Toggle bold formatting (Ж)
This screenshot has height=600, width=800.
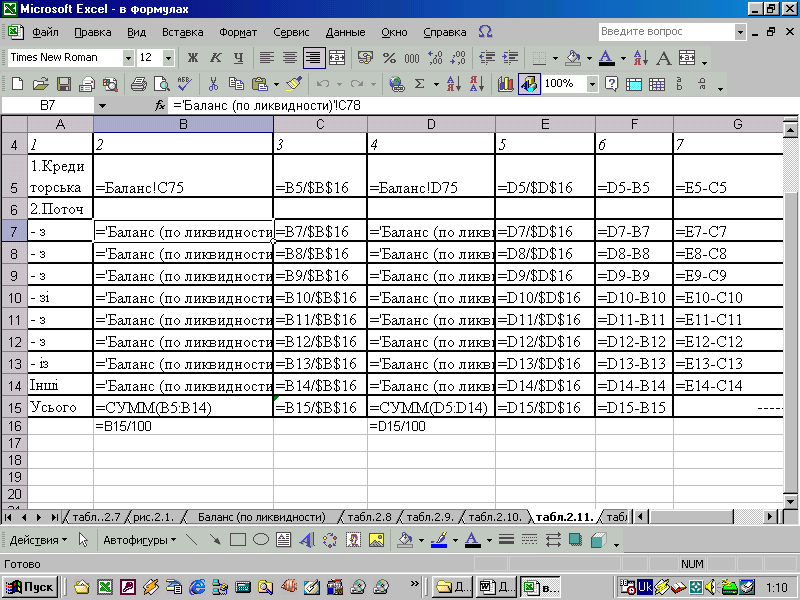pyautogui.click(x=193, y=58)
